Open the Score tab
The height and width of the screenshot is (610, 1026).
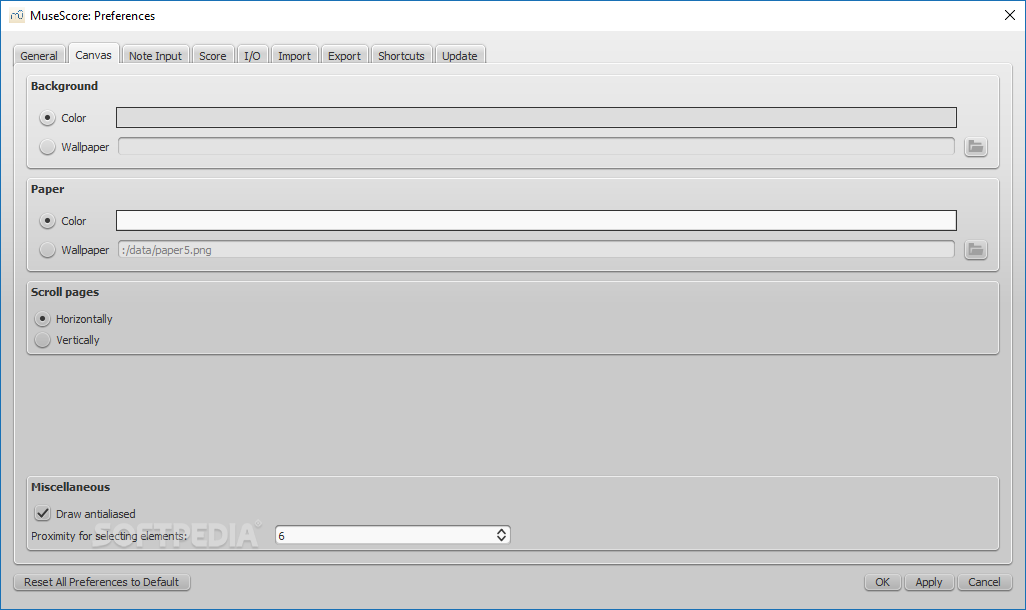[213, 56]
